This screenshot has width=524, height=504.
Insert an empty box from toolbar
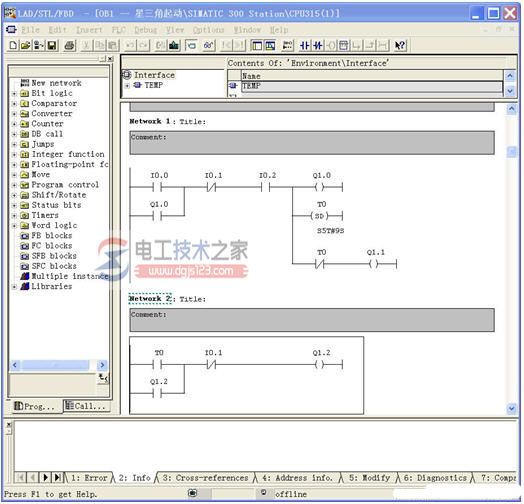(x=344, y=45)
